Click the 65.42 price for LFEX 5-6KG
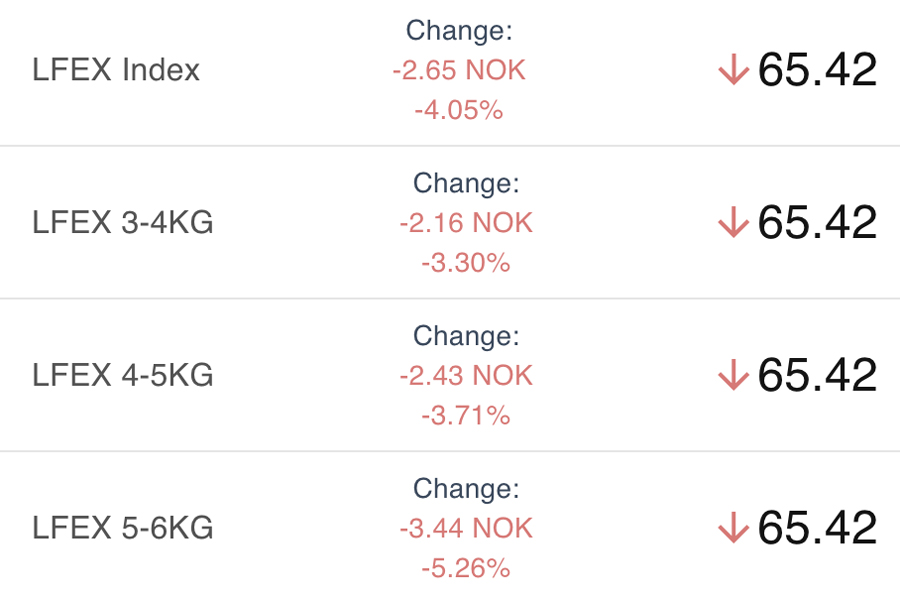900x600 pixels. [x=817, y=528]
